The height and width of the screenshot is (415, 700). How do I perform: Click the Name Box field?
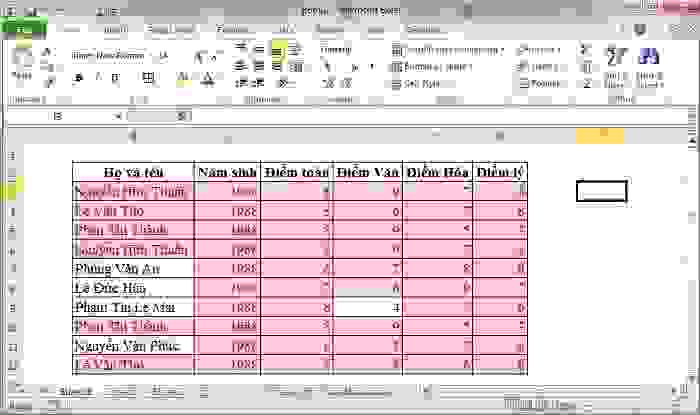(58, 116)
